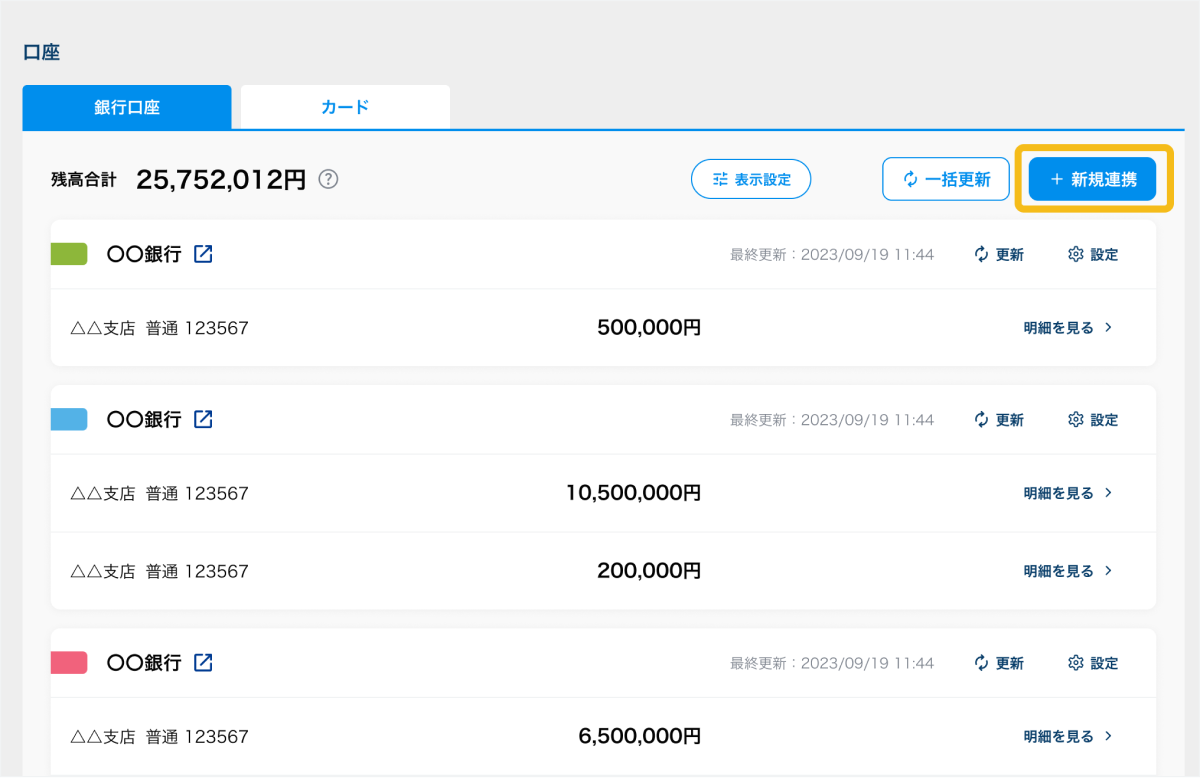Screen dimensions: 1200x778
Task: Open 設定 gear for green bank
Action: click(1093, 255)
